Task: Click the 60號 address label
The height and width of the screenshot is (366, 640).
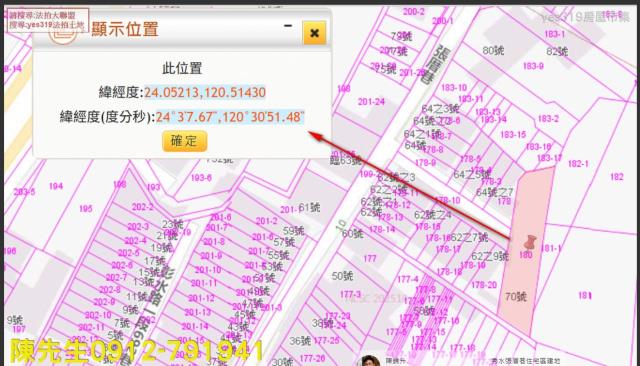Action: [x=353, y=233]
